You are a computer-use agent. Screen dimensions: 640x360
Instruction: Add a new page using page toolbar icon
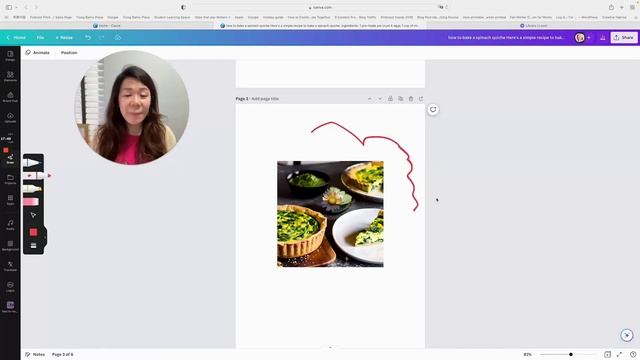[421, 99]
